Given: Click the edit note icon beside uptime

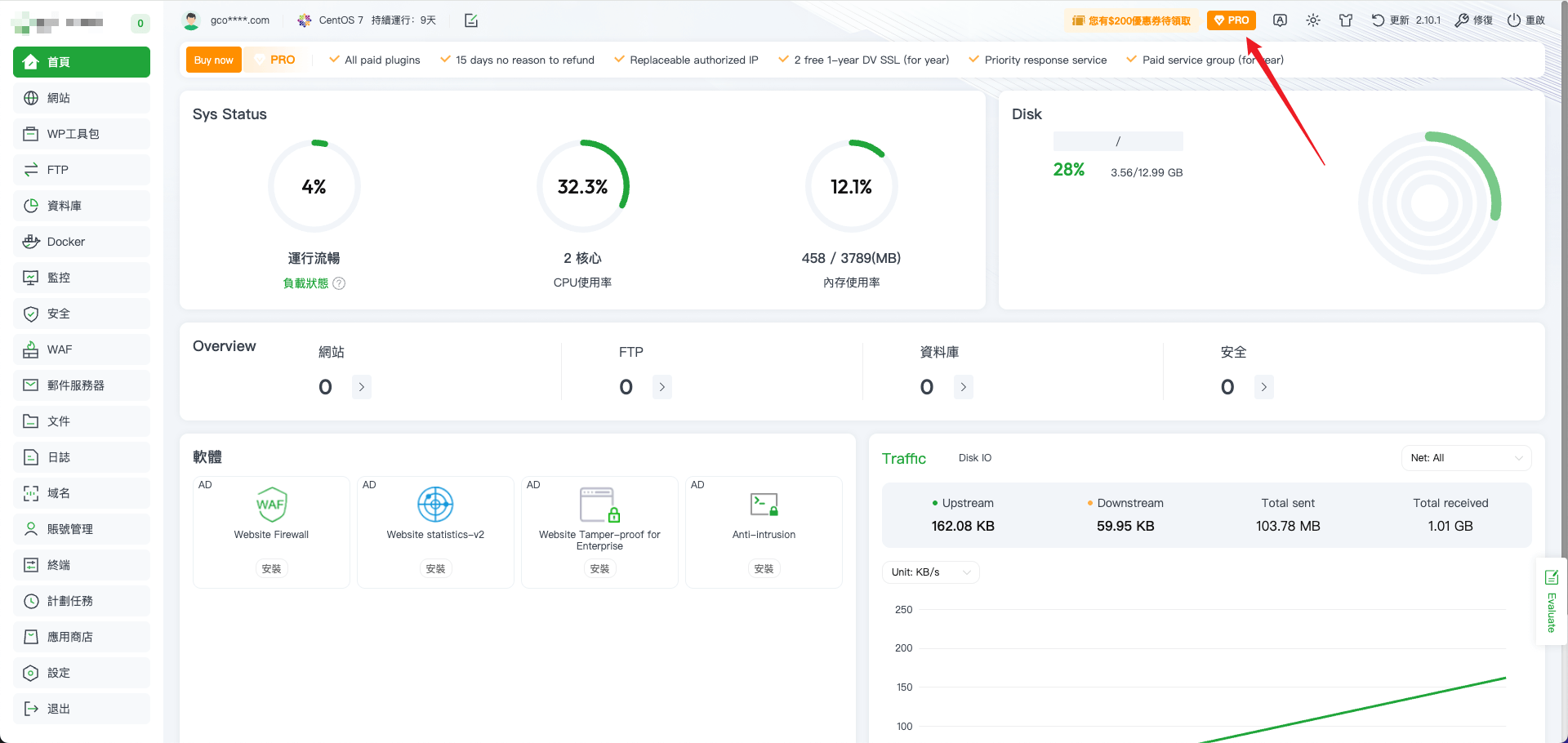Looking at the screenshot, I should pyautogui.click(x=471, y=20).
